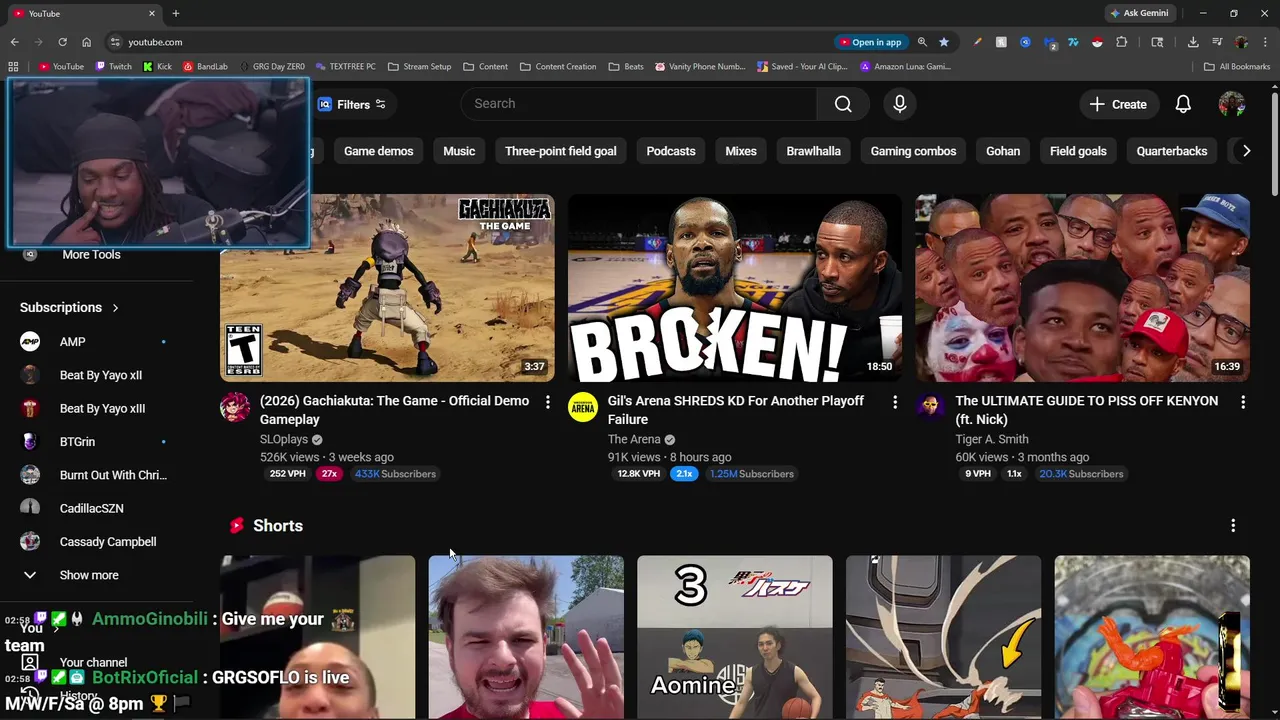The width and height of the screenshot is (1280, 720).
Task: Click the YouTube search magnifier button
Action: point(843,104)
